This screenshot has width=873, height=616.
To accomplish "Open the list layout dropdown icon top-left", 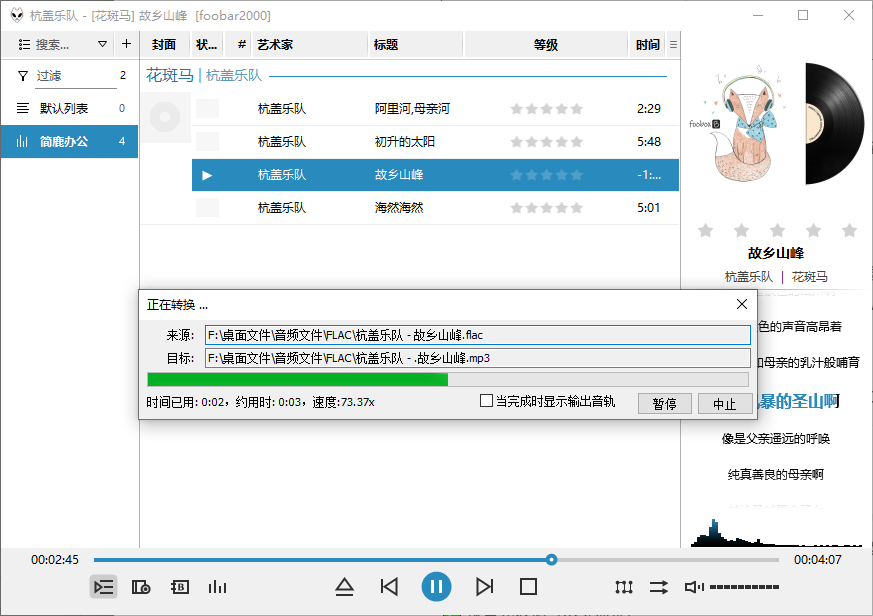I will point(22,44).
